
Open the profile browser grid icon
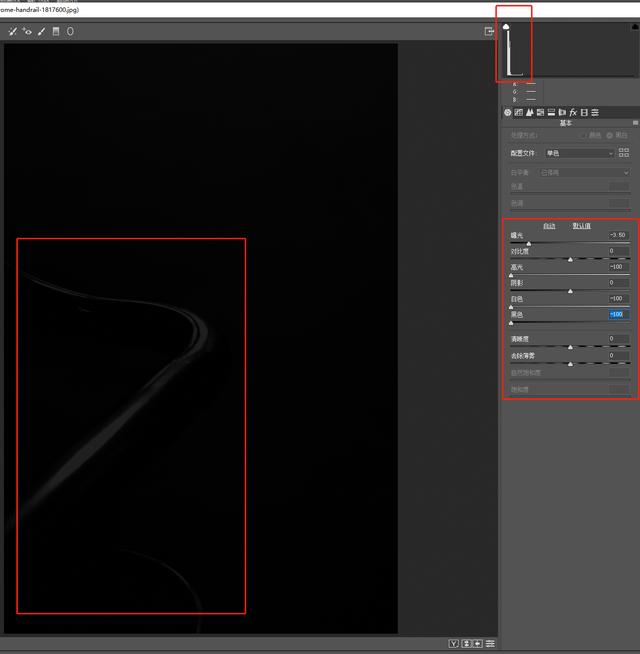[624, 153]
